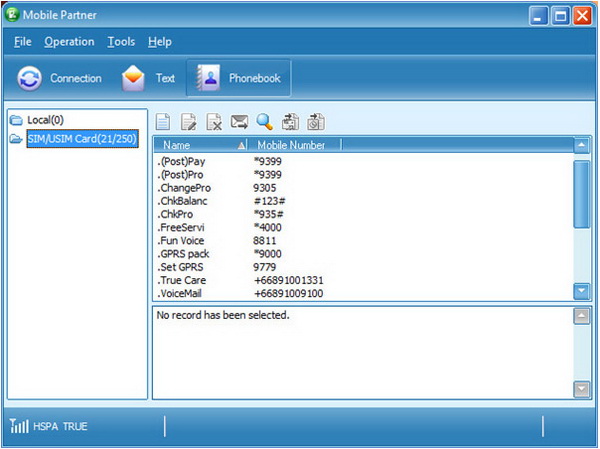Click the Export contacts toolbar icon

point(316,122)
